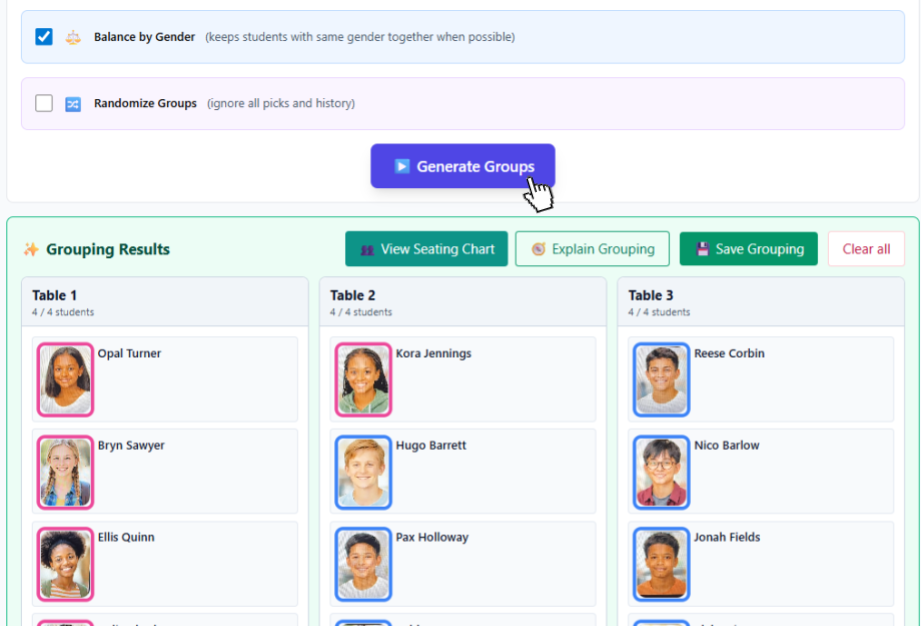Image resolution: width=921 pixels, height=629 pixels.
Task: Select Opal Turner's photo in Table 1
Action: coord(66,380)
